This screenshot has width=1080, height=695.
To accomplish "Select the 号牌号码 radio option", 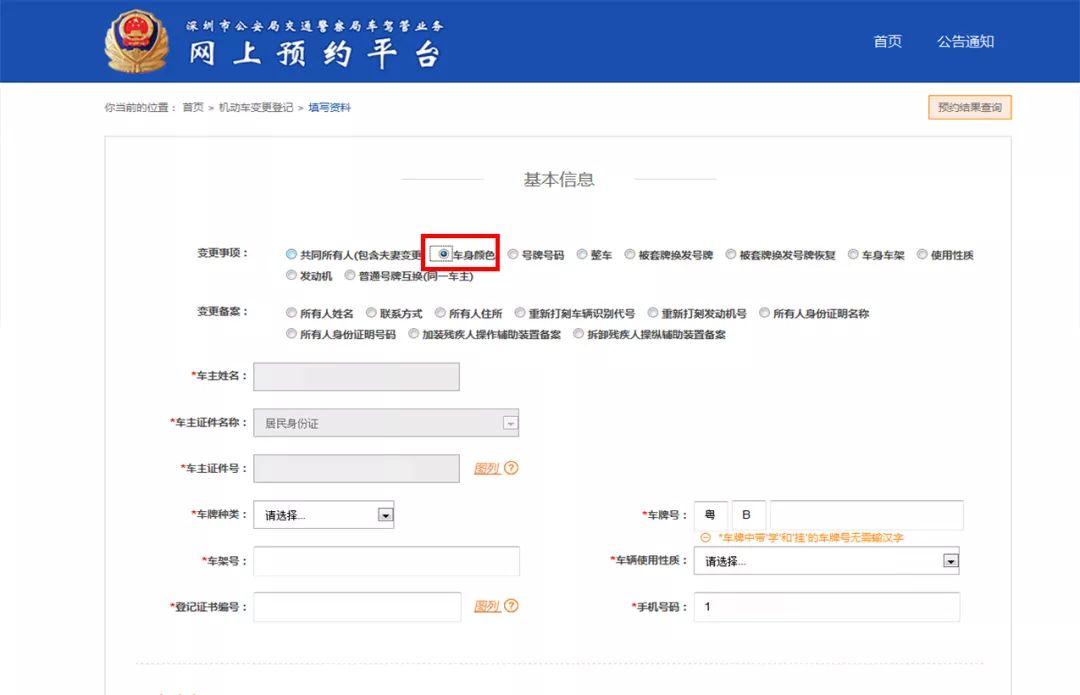I will point(513,255).
